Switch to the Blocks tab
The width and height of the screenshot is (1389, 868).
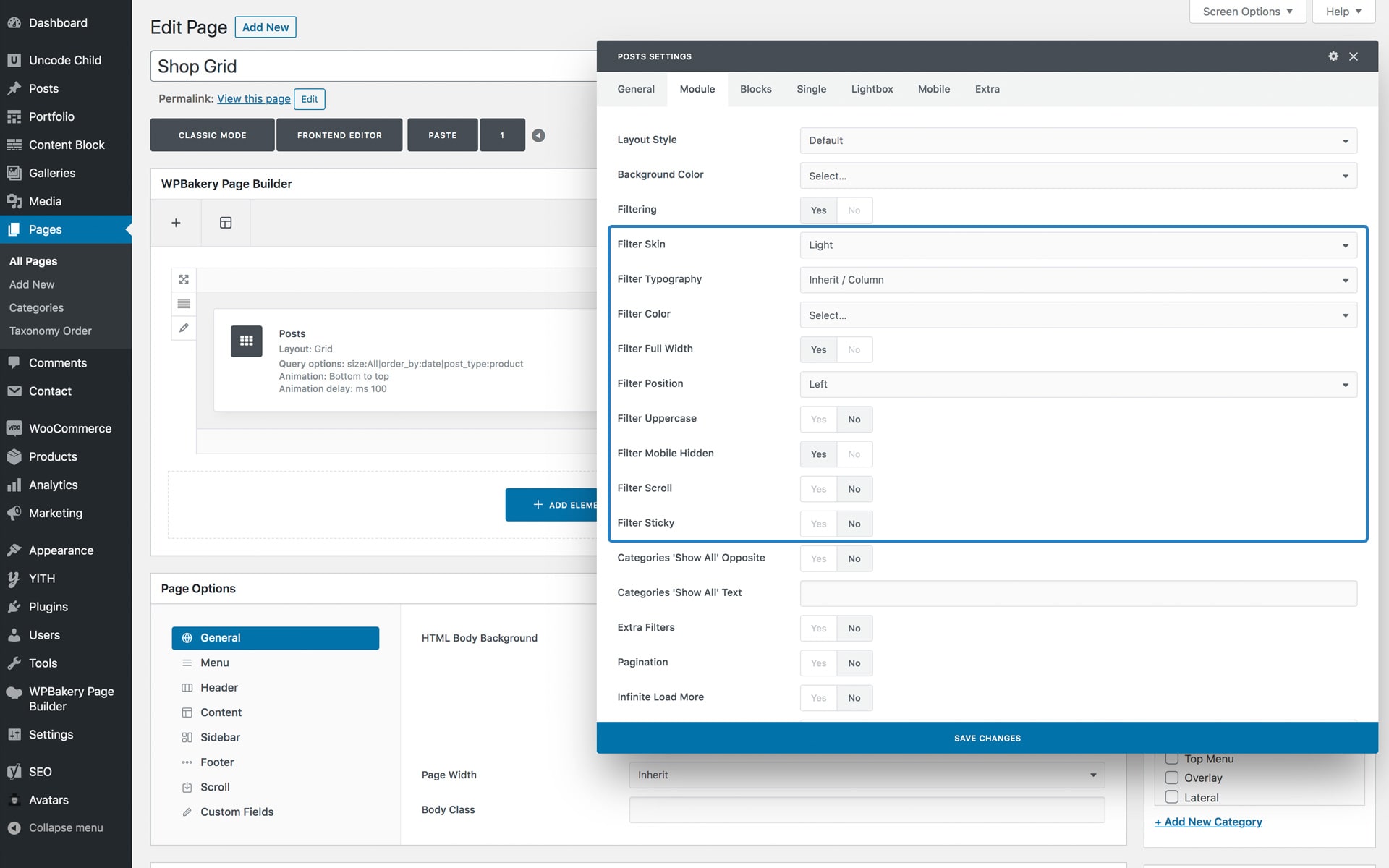coord(755,89)
